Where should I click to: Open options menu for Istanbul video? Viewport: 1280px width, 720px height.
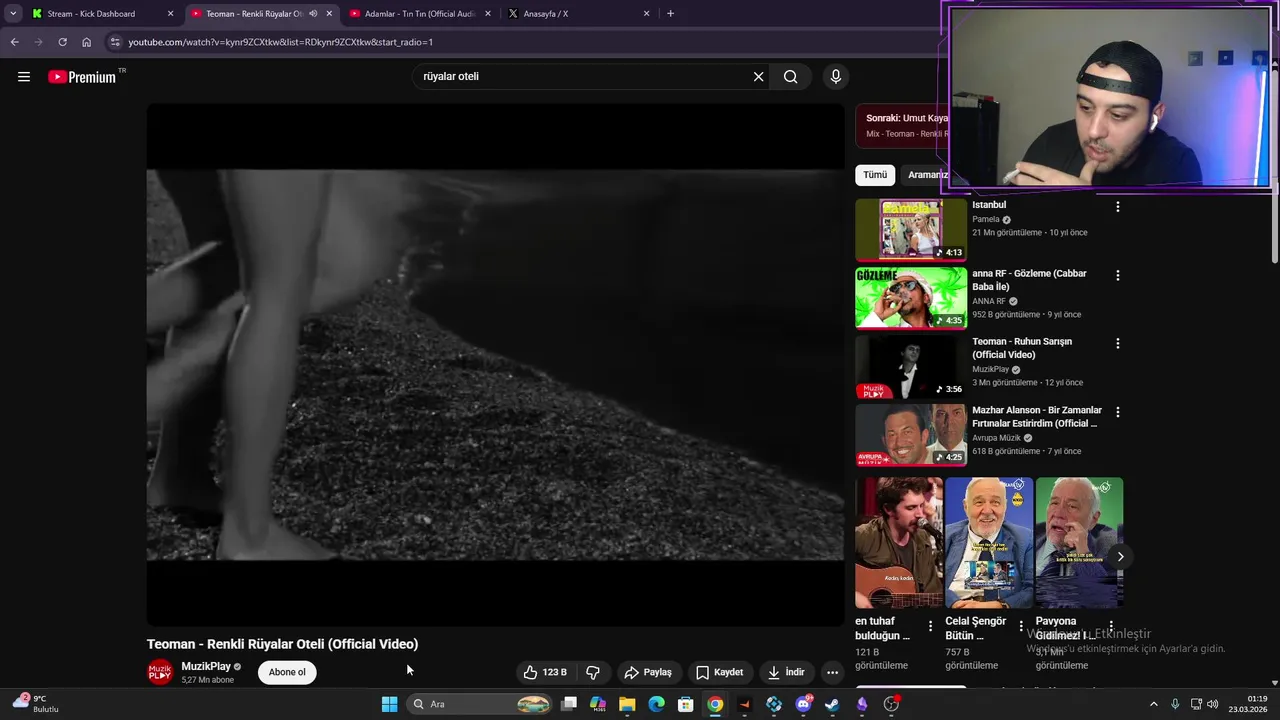click(1118, 207)
